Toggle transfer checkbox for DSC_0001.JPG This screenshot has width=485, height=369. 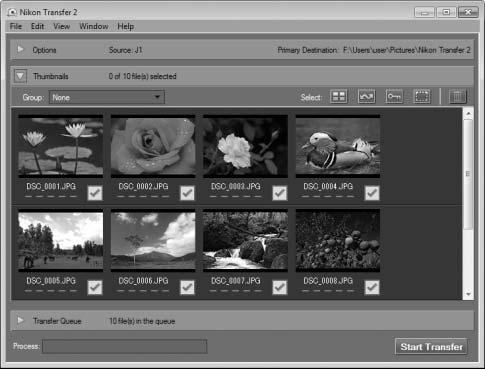click(95, 193)
